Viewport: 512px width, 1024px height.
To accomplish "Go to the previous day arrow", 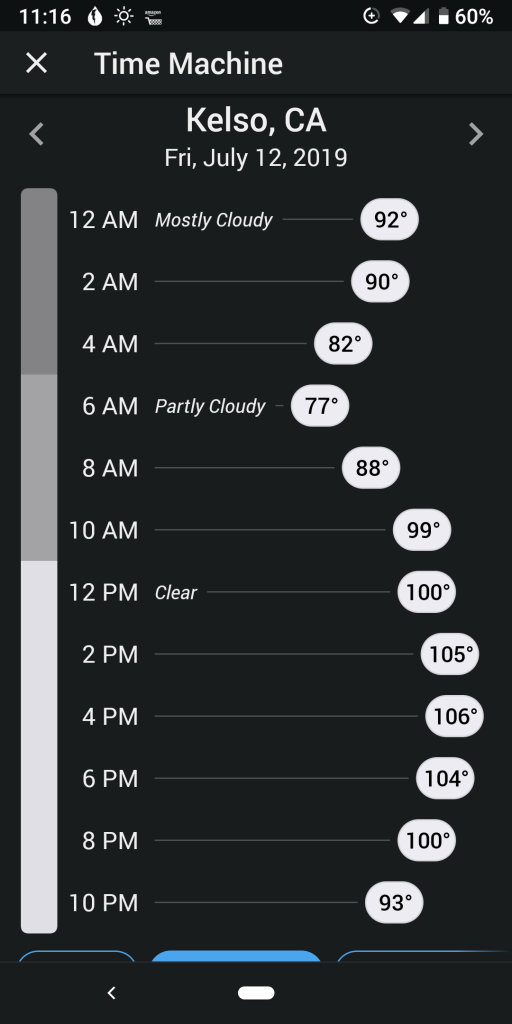I will (37, 135).
